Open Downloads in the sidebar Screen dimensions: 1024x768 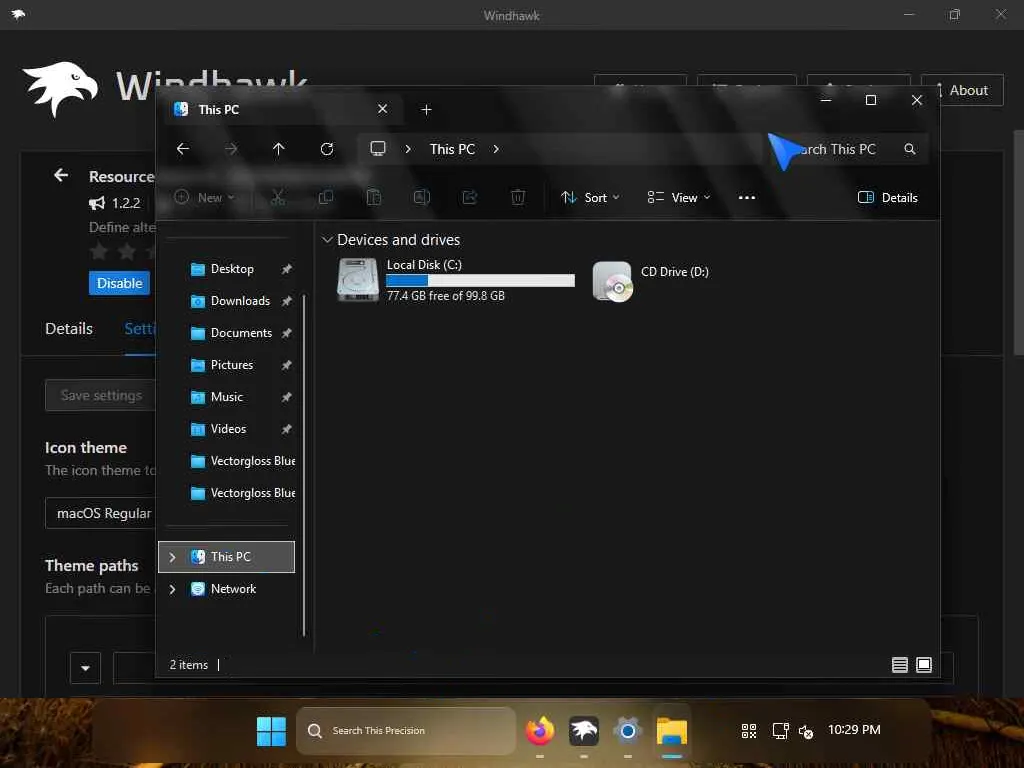click(239, 301)
